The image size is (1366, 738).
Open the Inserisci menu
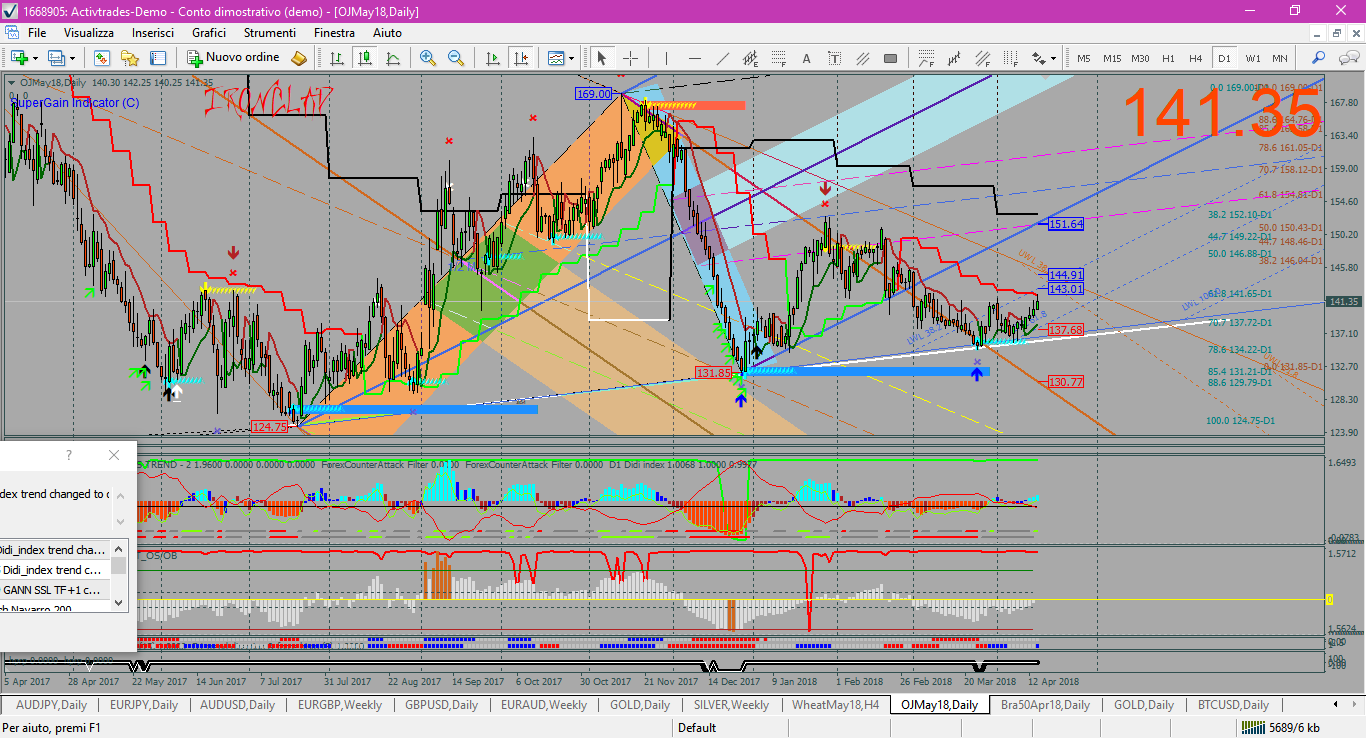[153, 33]
